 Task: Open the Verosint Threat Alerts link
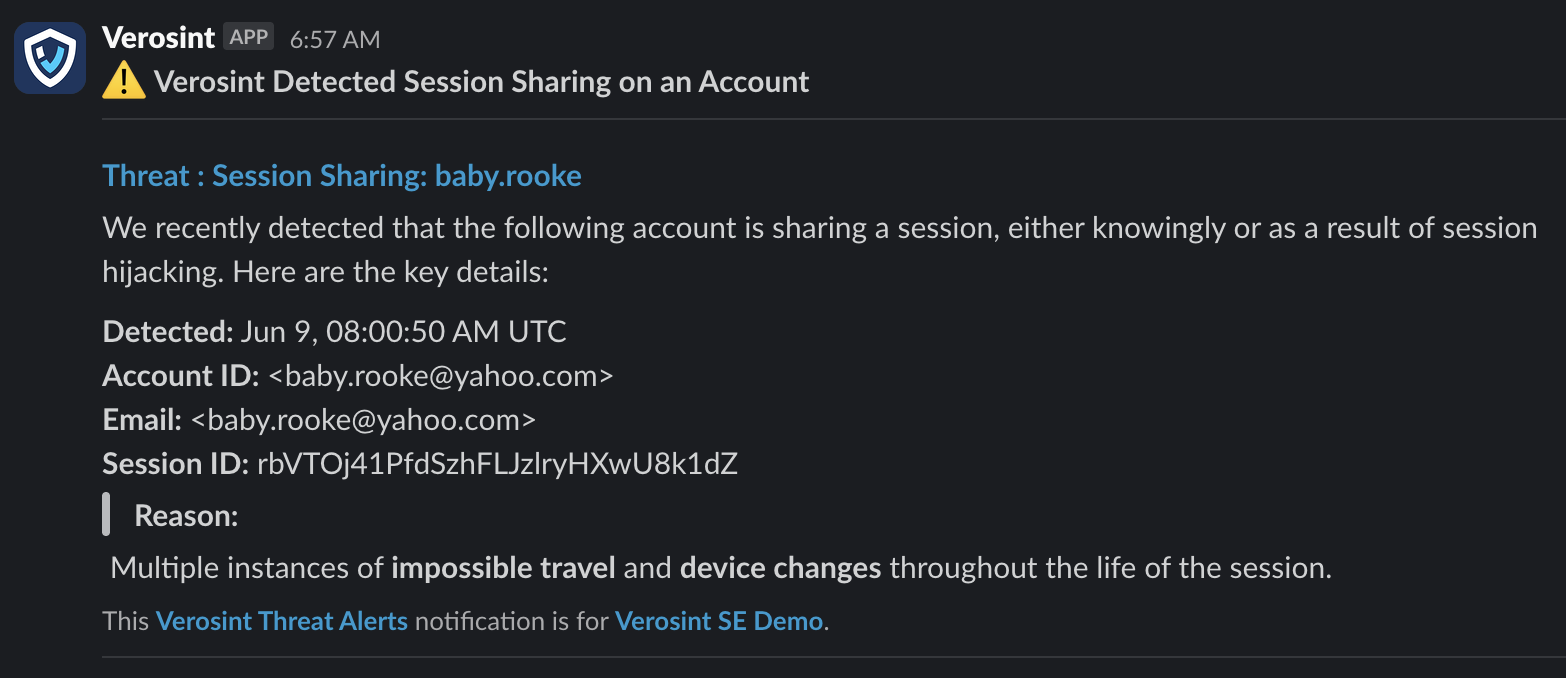tap(282, 621)
